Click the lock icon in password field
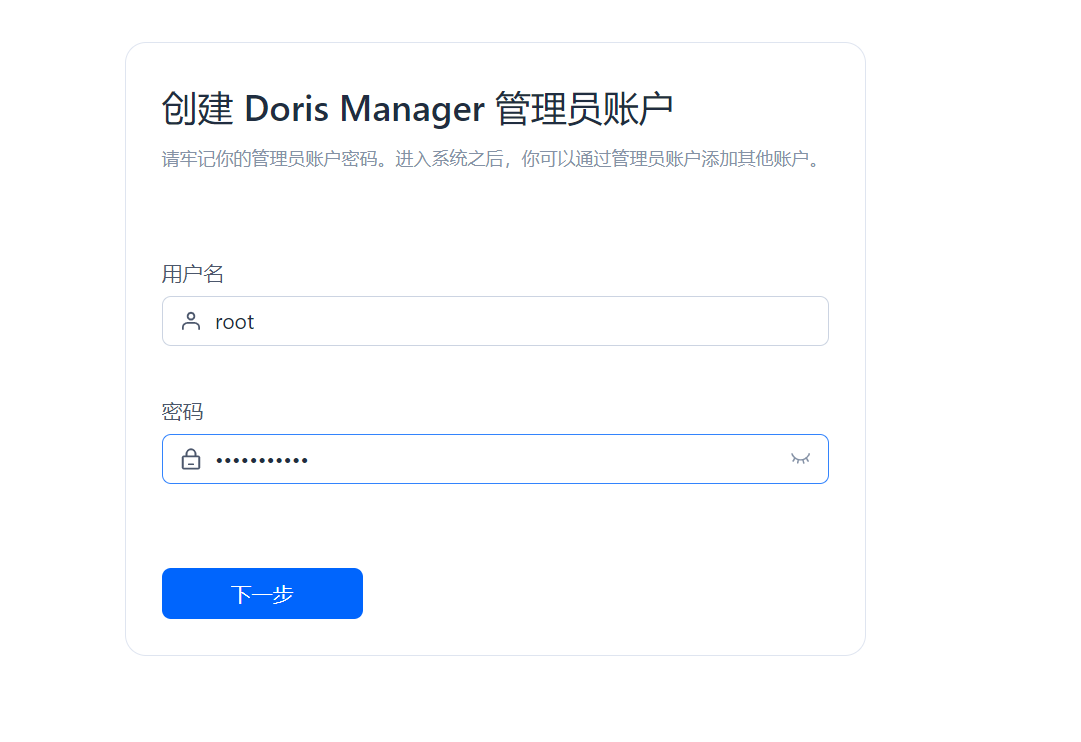 191,459
